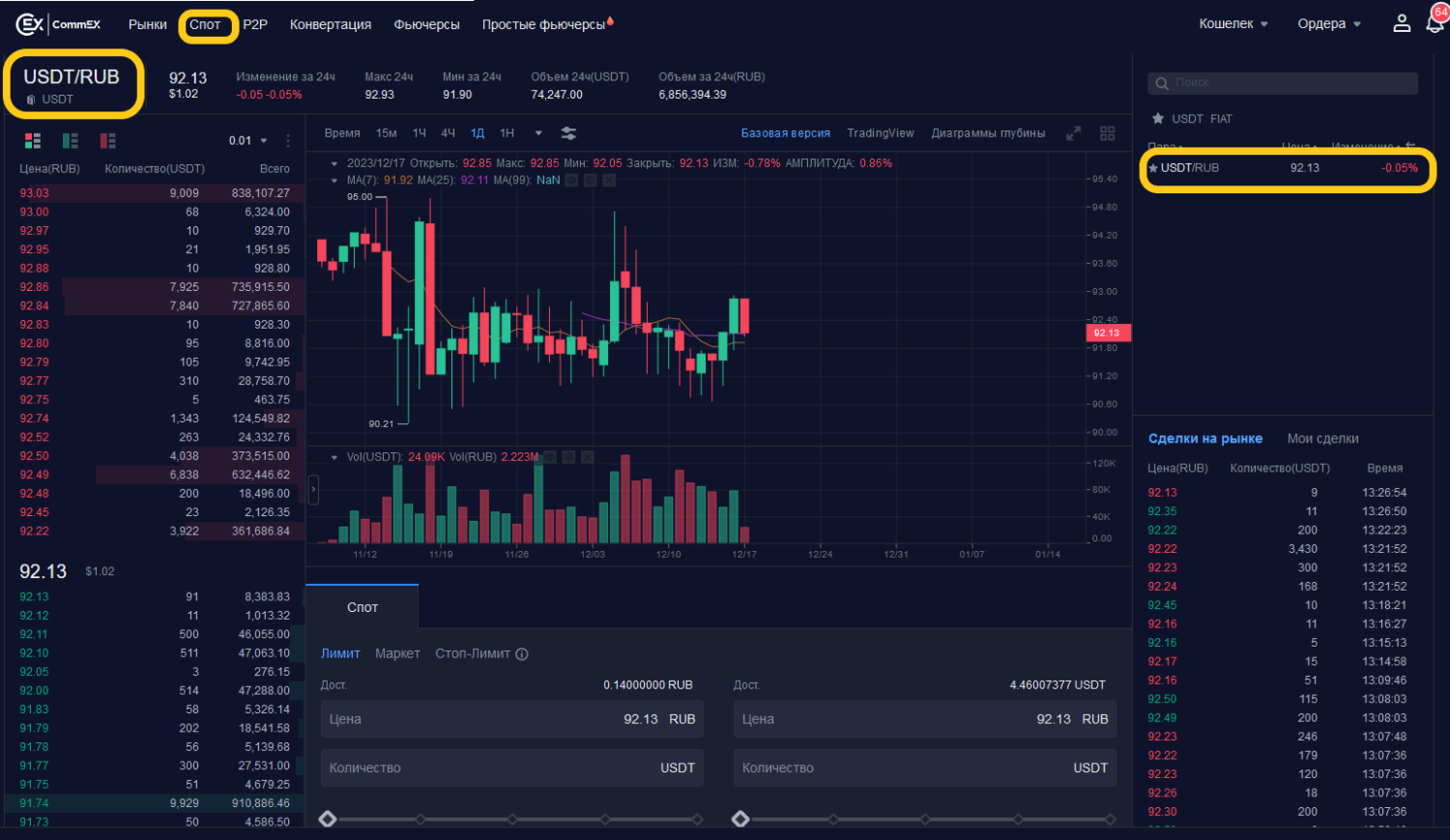Screen dimensions: 1450x840
Task: Toggle MA indicator visibility eye icon
Action: pyautogui.click(x=572, y=180)
